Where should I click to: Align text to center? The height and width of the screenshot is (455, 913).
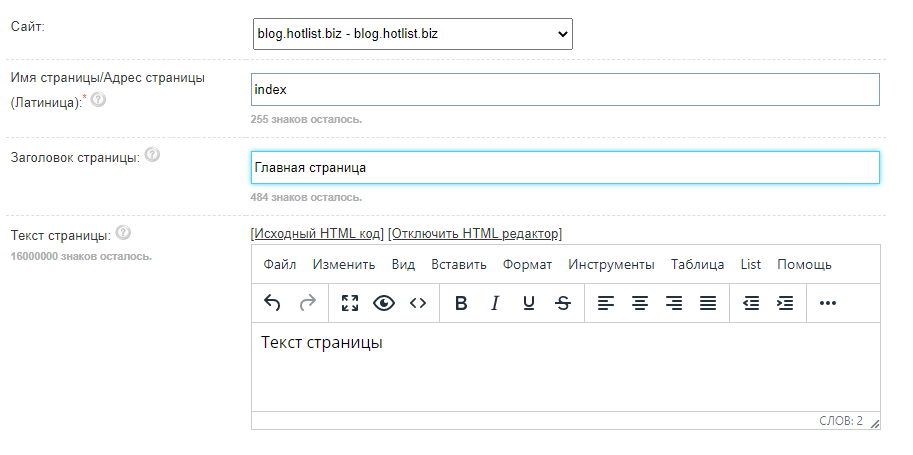(x=640, y=303)
